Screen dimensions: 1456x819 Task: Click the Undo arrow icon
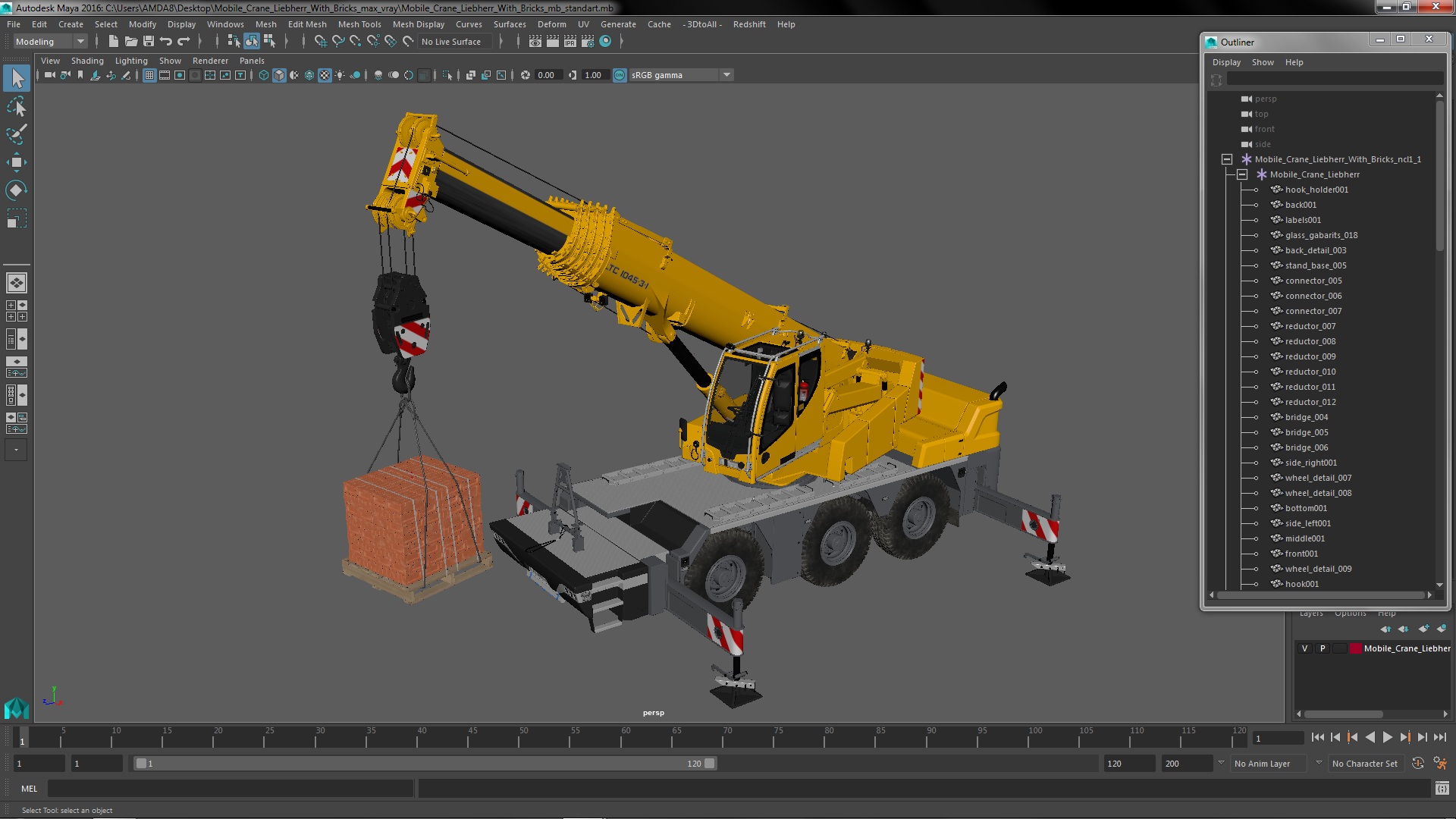[166, 42]
